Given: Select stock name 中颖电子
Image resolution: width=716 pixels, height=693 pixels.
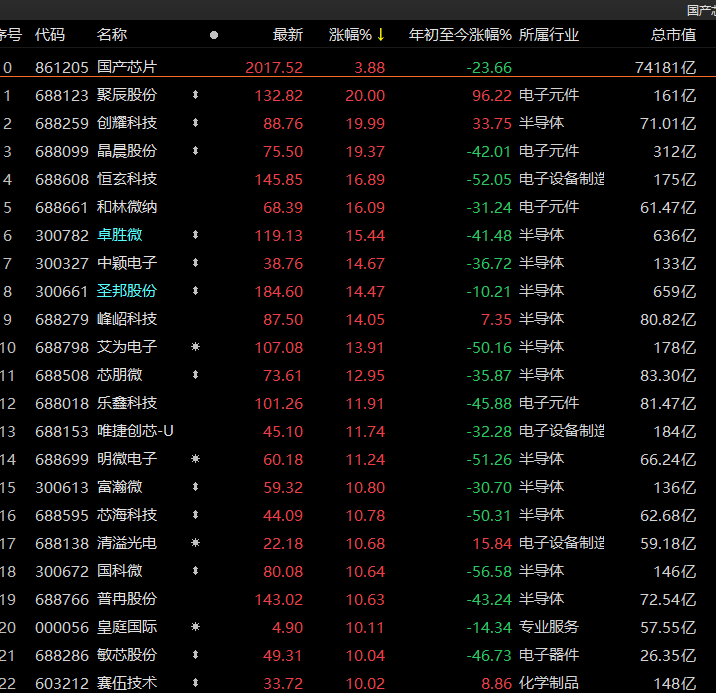Looking at the screenshot, I should coord(127,263).
